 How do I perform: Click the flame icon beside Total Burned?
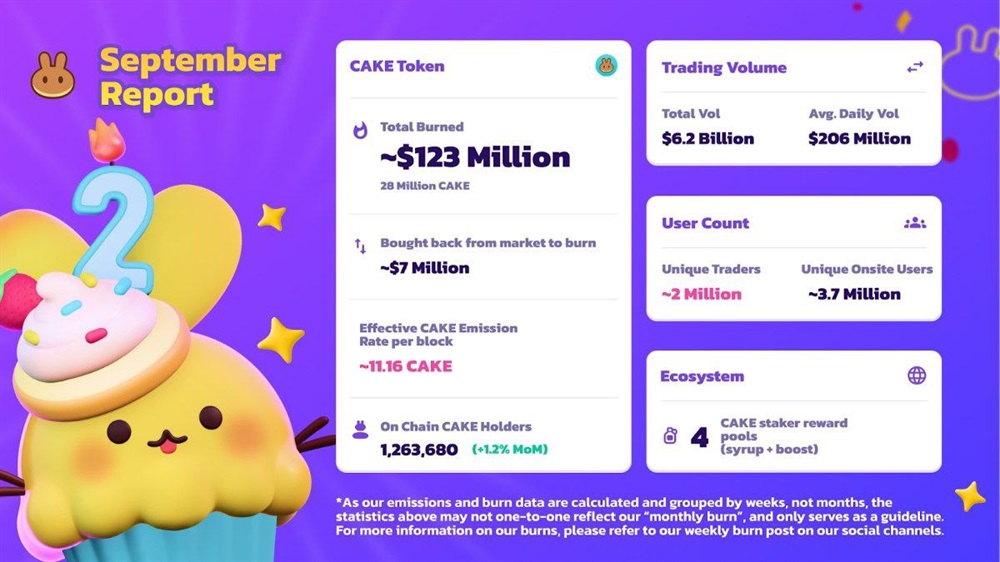[x=360, y=129]
